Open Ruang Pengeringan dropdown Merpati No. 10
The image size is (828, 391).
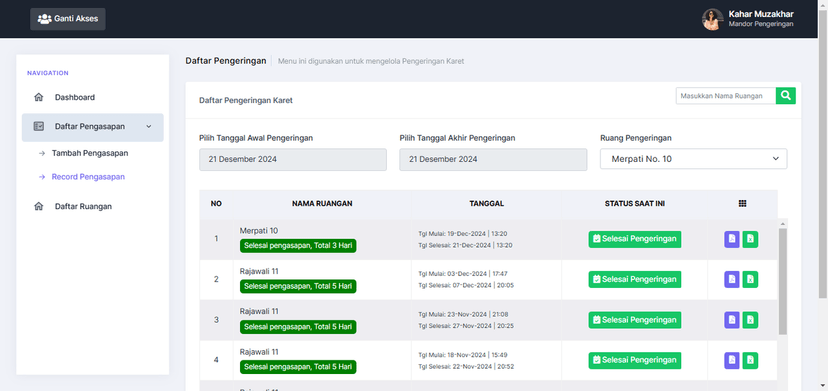693,159
